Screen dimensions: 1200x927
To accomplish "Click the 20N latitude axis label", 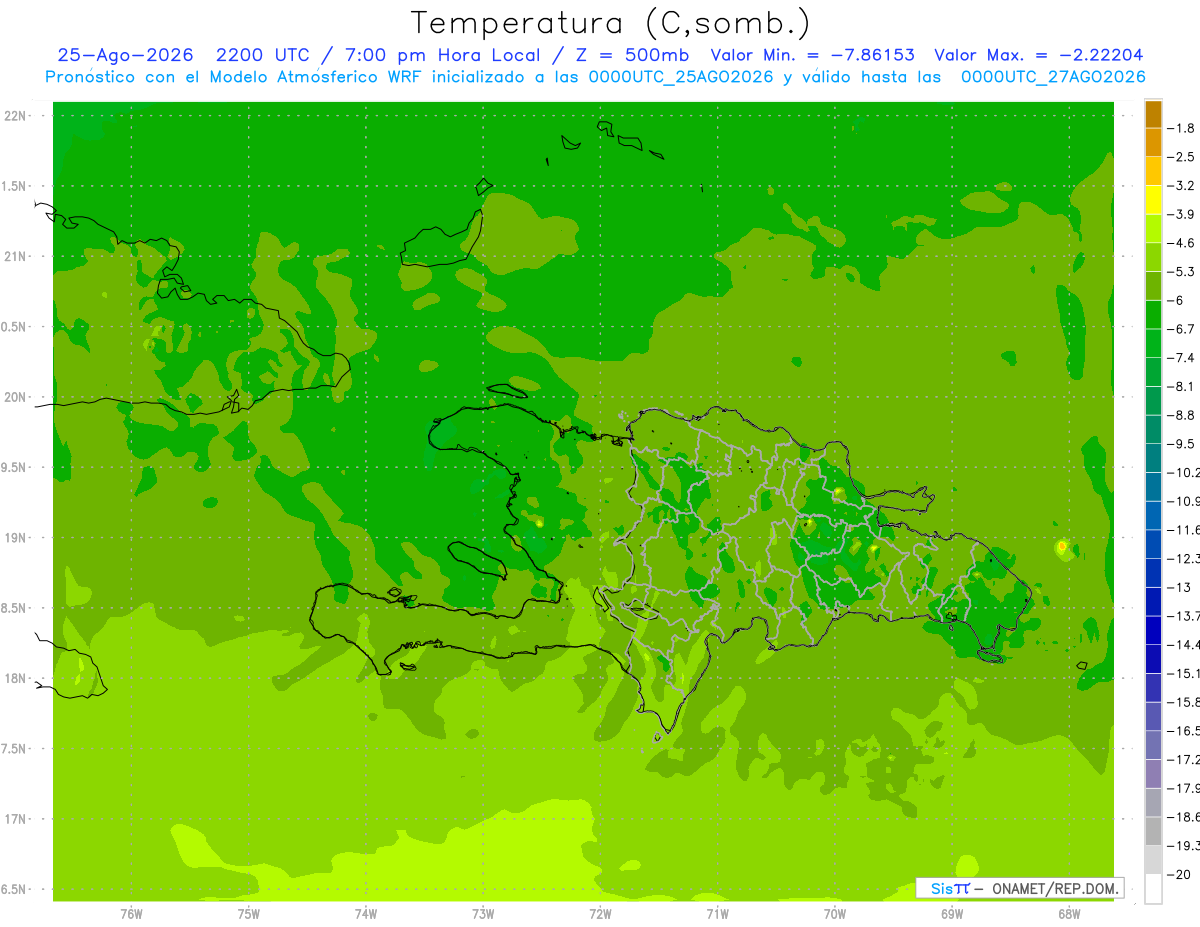I will point(15,397).
